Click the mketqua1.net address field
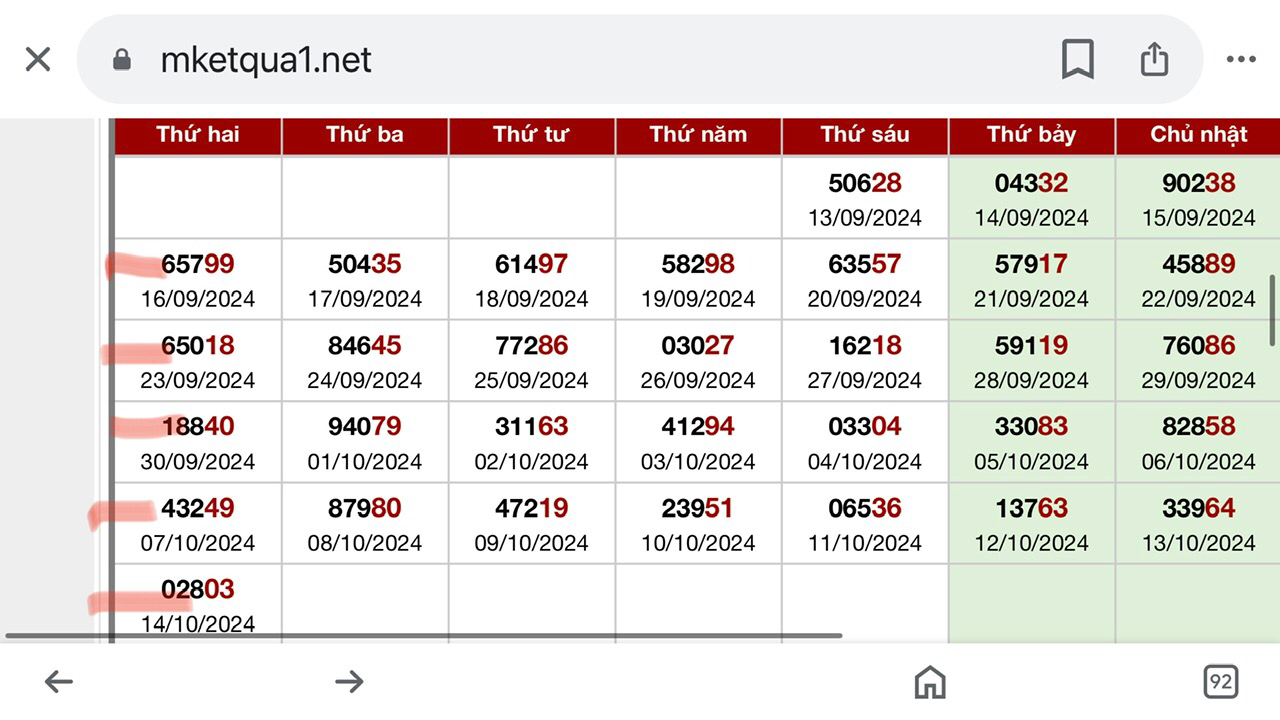 (640, 60)
